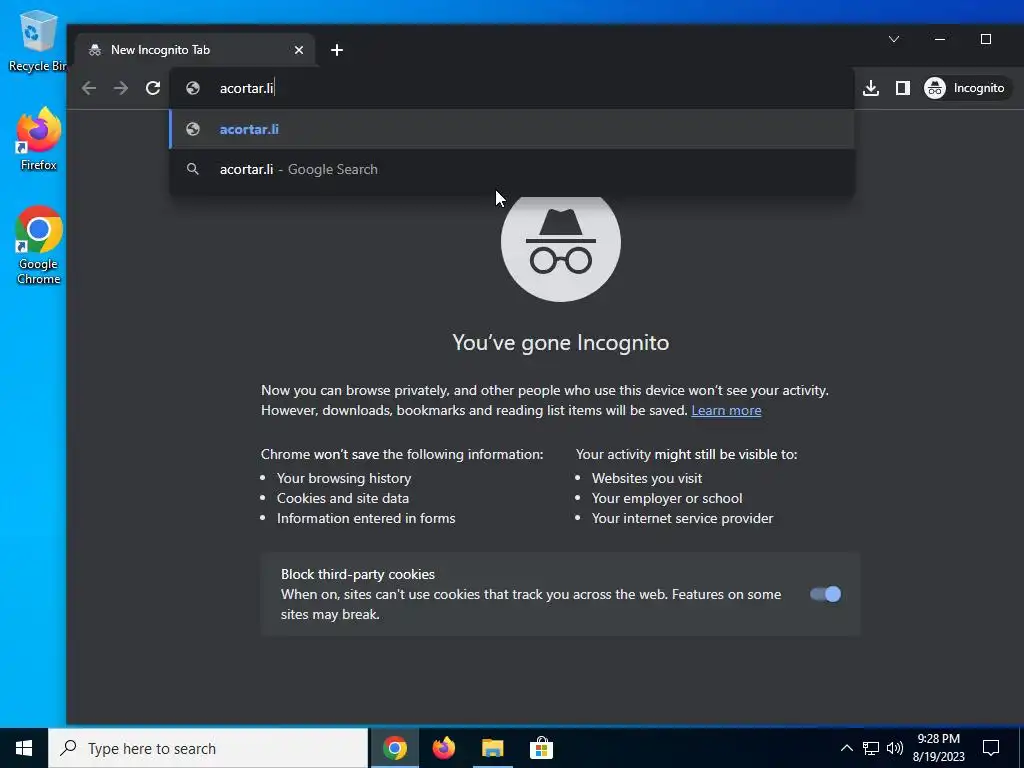Click the "Websites you visit" bullet
Screen dimensions: 1024x768
click(647, 478)
